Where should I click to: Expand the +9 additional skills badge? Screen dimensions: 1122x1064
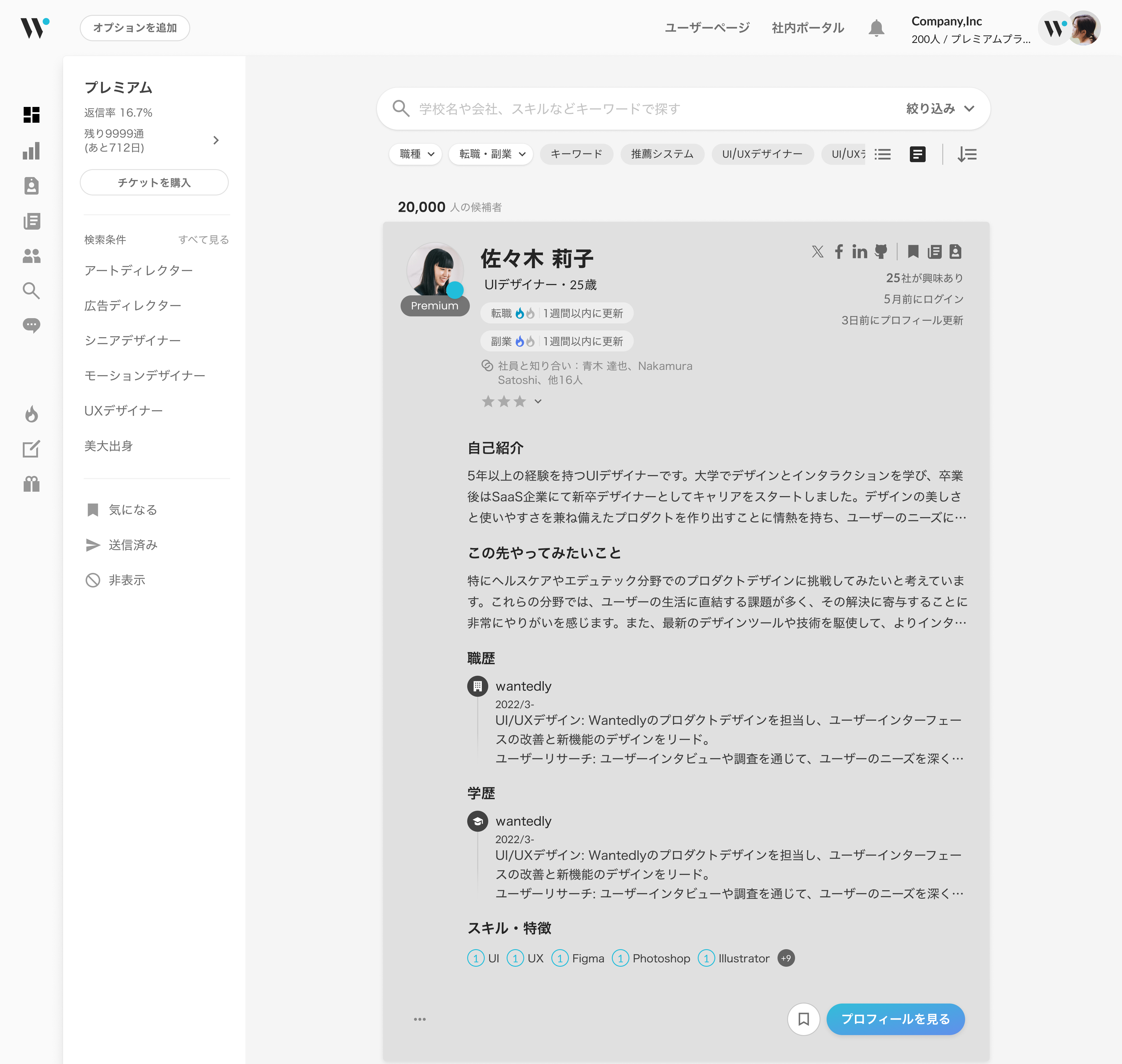coord(786,958)
